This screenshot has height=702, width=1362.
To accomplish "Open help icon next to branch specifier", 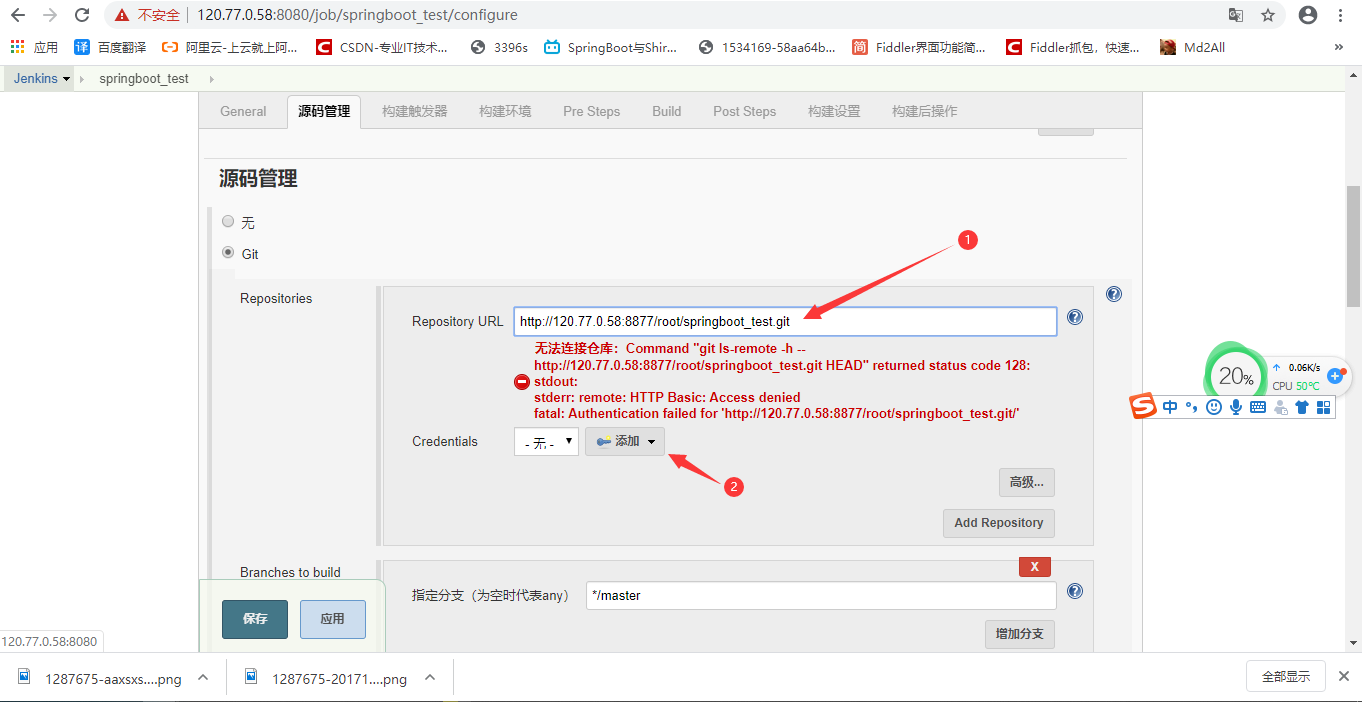I will (1075, 591).
